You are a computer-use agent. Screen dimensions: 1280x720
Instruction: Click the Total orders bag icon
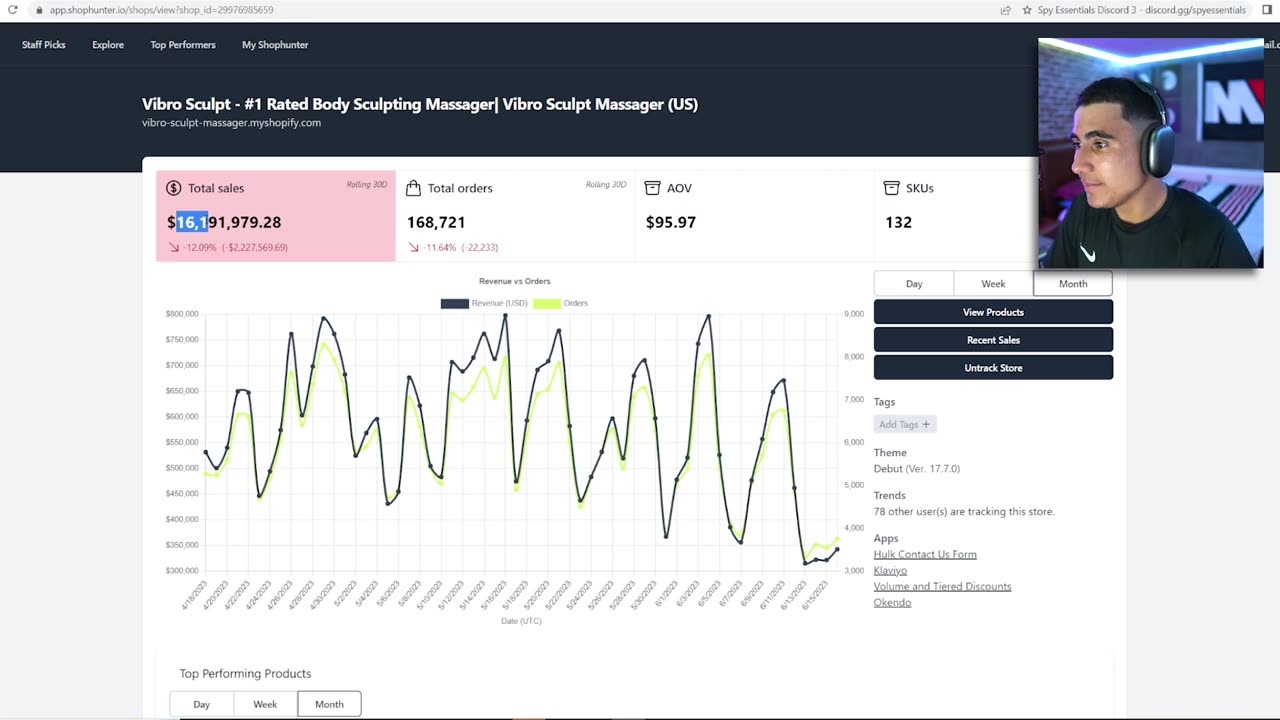click(x=413, y=188)
